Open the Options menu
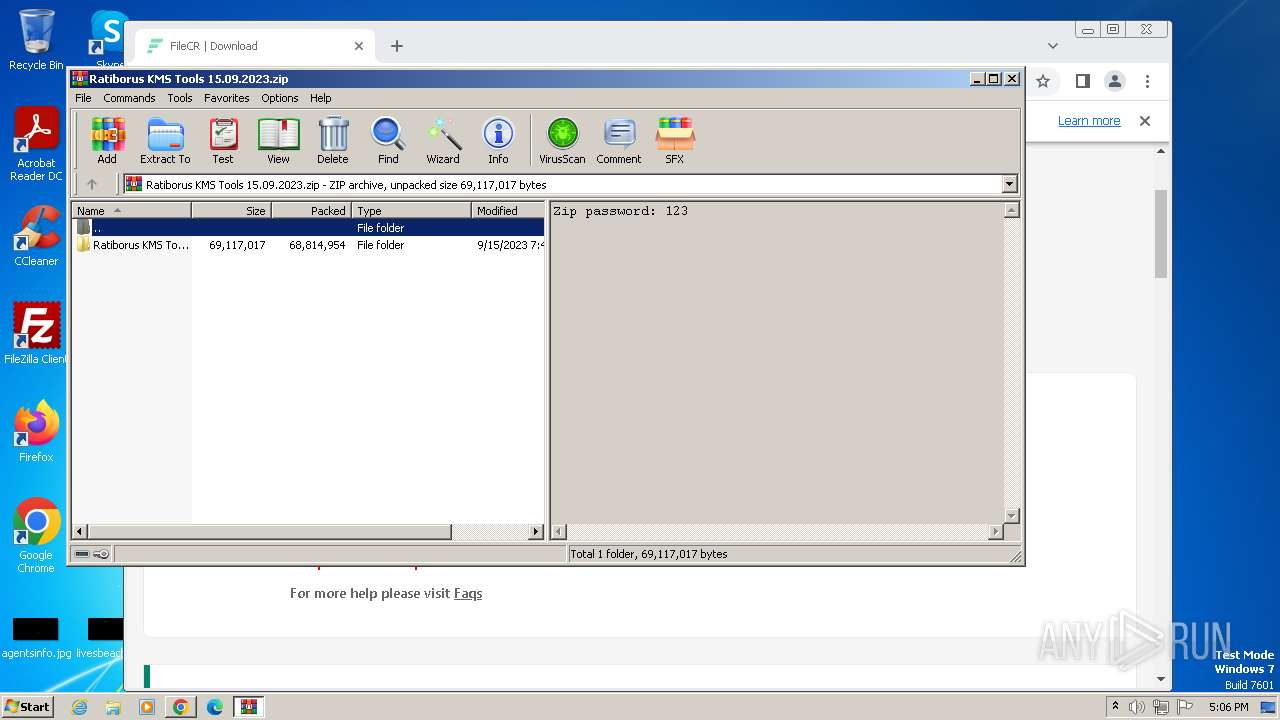 click(280, 98)
